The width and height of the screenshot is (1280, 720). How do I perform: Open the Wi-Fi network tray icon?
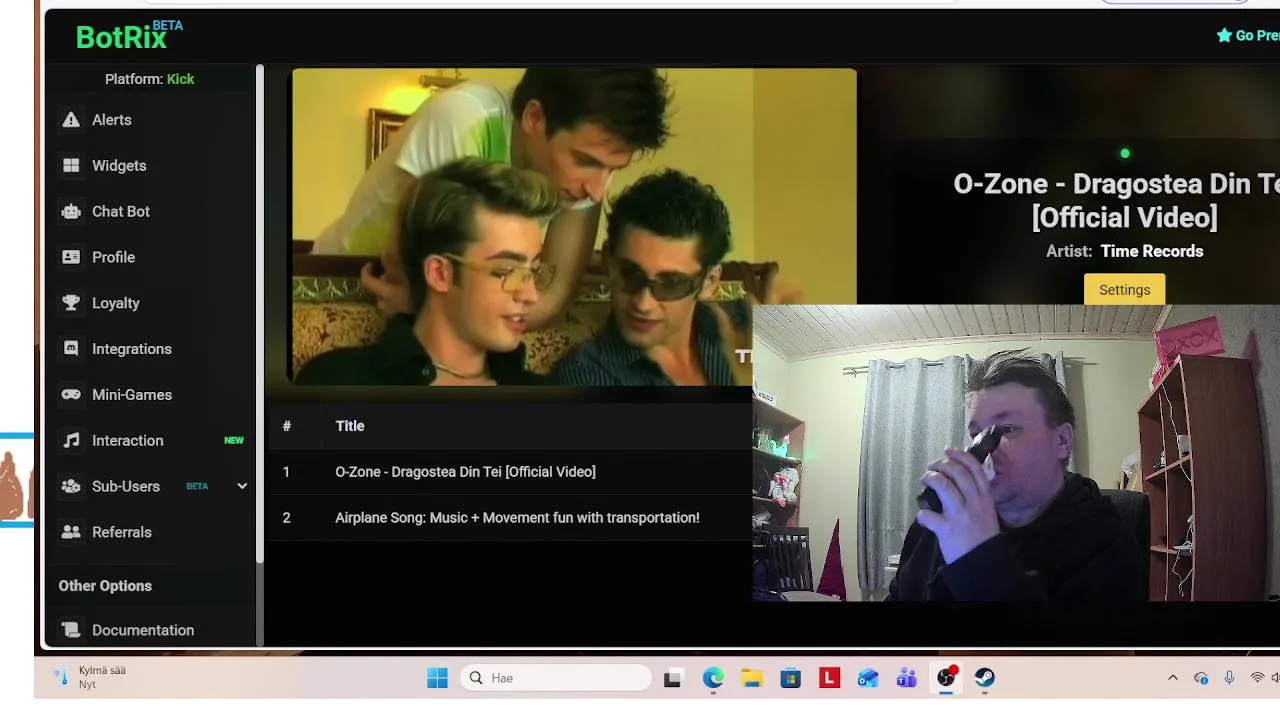(1257, 678)
